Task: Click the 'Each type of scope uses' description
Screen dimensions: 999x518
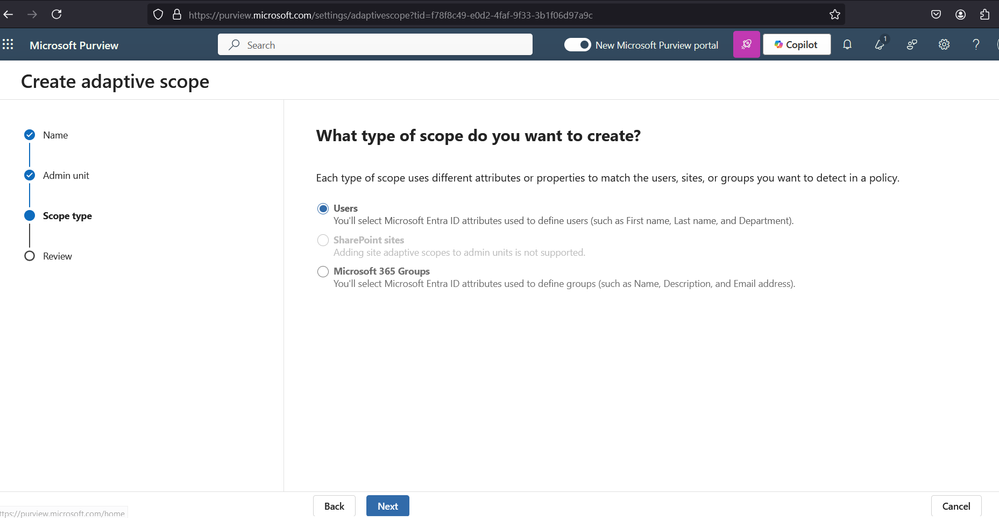Action: coord(607,178)
